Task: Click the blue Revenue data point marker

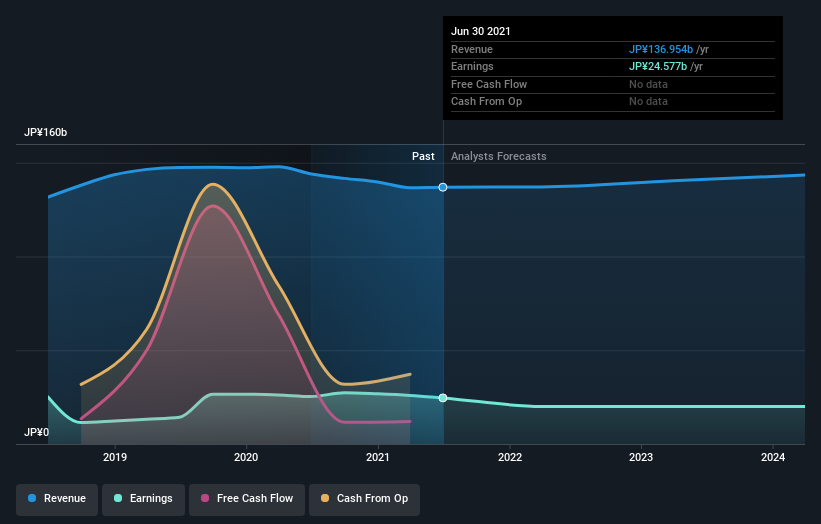Action: (x=443, y=187)
